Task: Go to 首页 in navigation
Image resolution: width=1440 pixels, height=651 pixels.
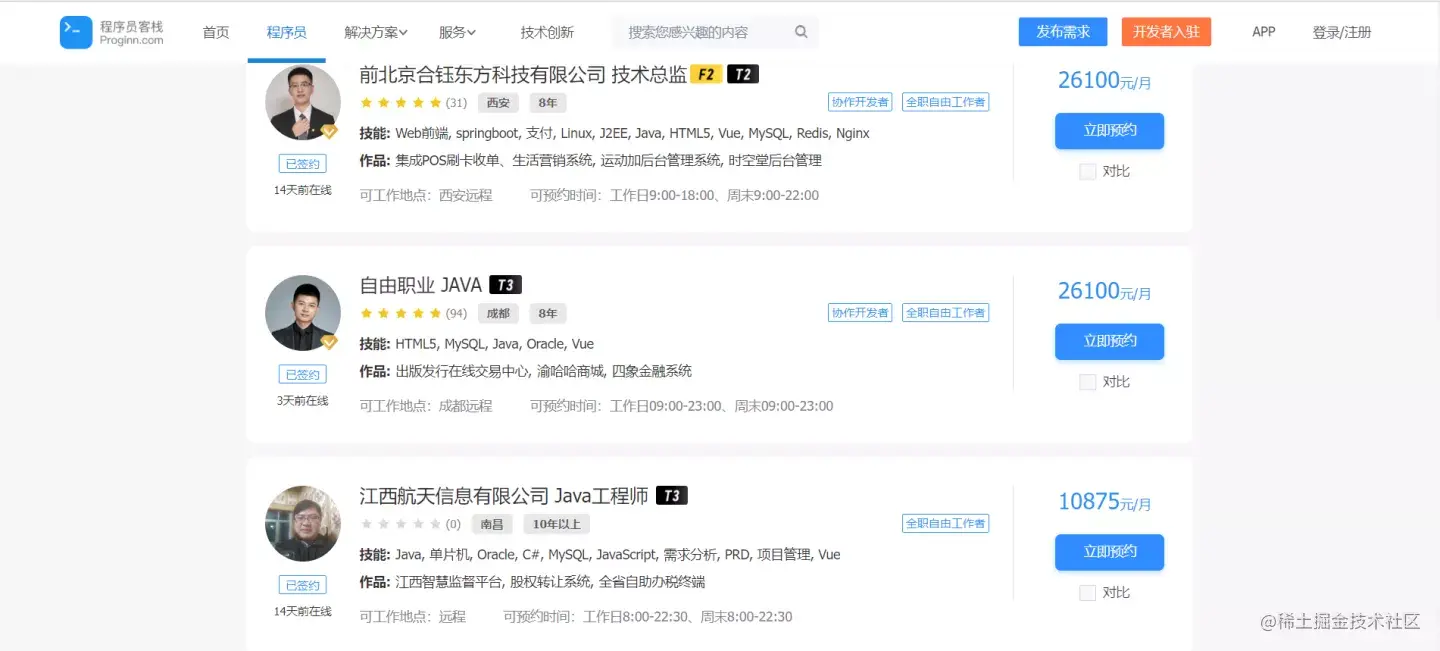Action: click(x=216, y=32)
